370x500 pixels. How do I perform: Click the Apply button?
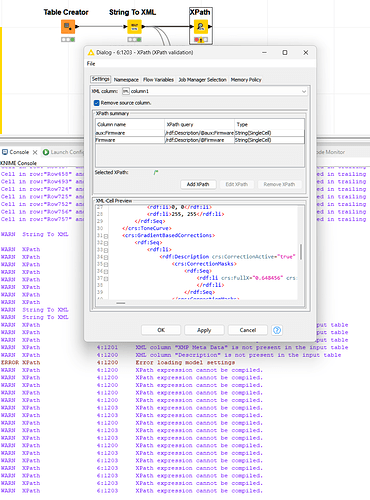204,330
